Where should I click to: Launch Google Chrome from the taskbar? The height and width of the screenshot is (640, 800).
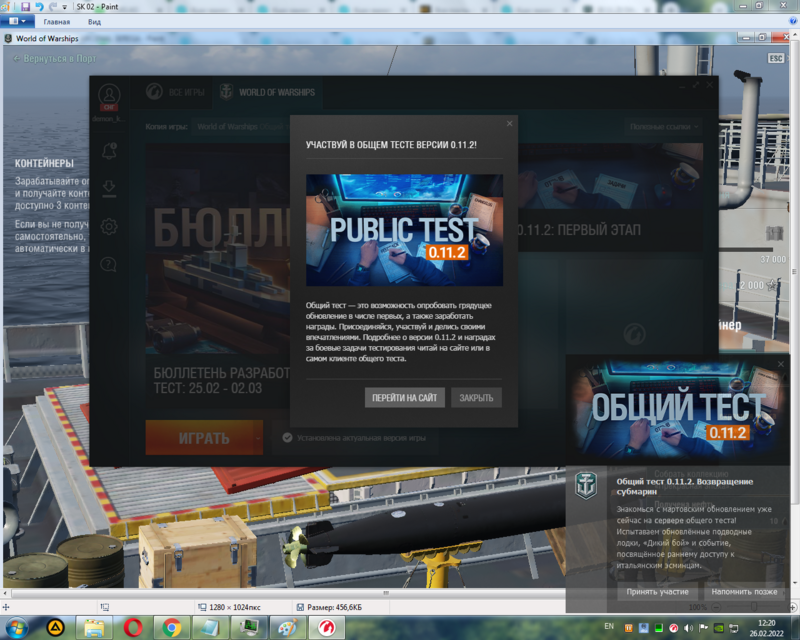pyautogui.click(x=171, y=627)
